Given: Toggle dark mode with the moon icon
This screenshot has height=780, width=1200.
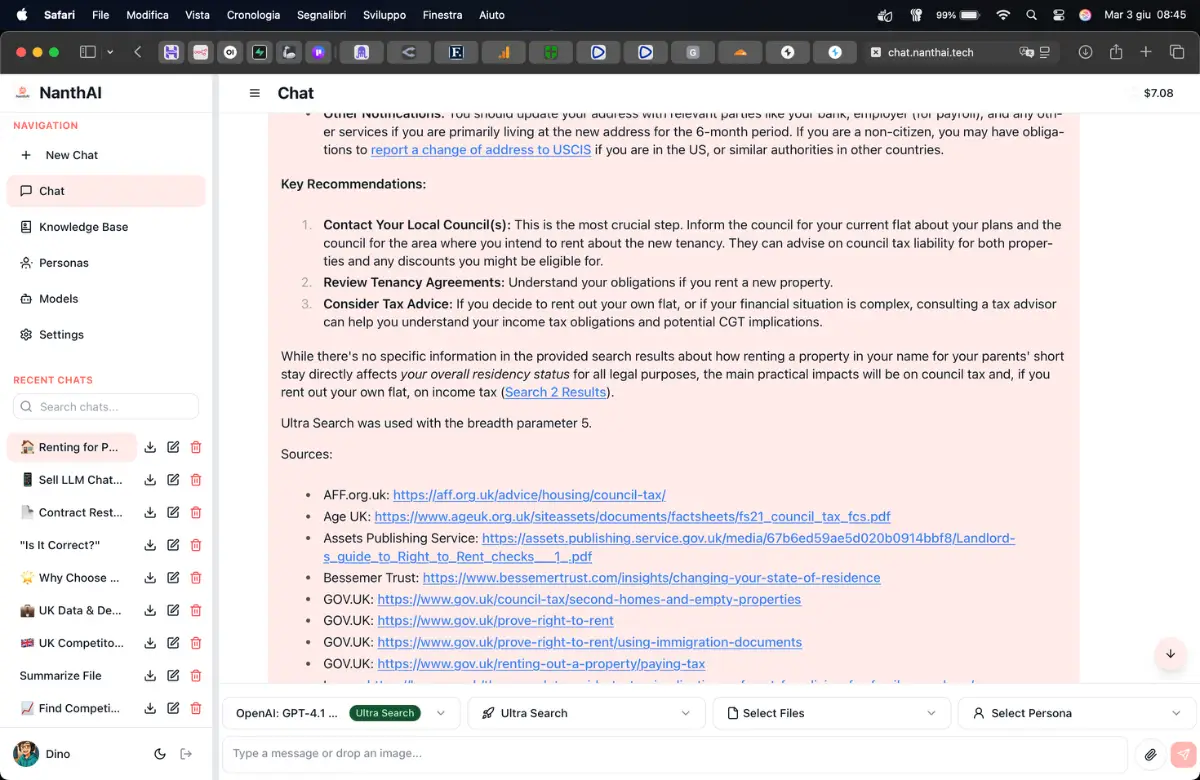Looking at the screenshot, I should coord(160,754).
